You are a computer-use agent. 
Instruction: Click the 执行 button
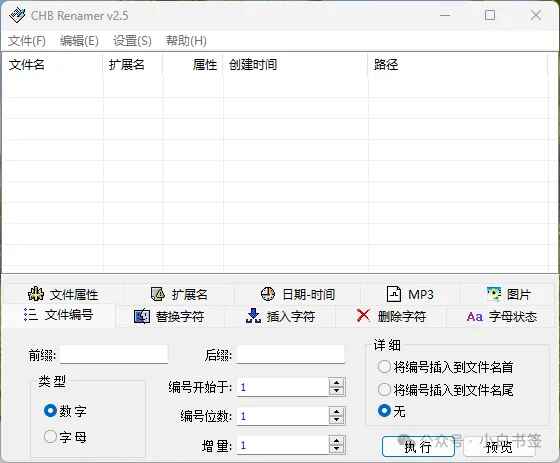[418, 447]
